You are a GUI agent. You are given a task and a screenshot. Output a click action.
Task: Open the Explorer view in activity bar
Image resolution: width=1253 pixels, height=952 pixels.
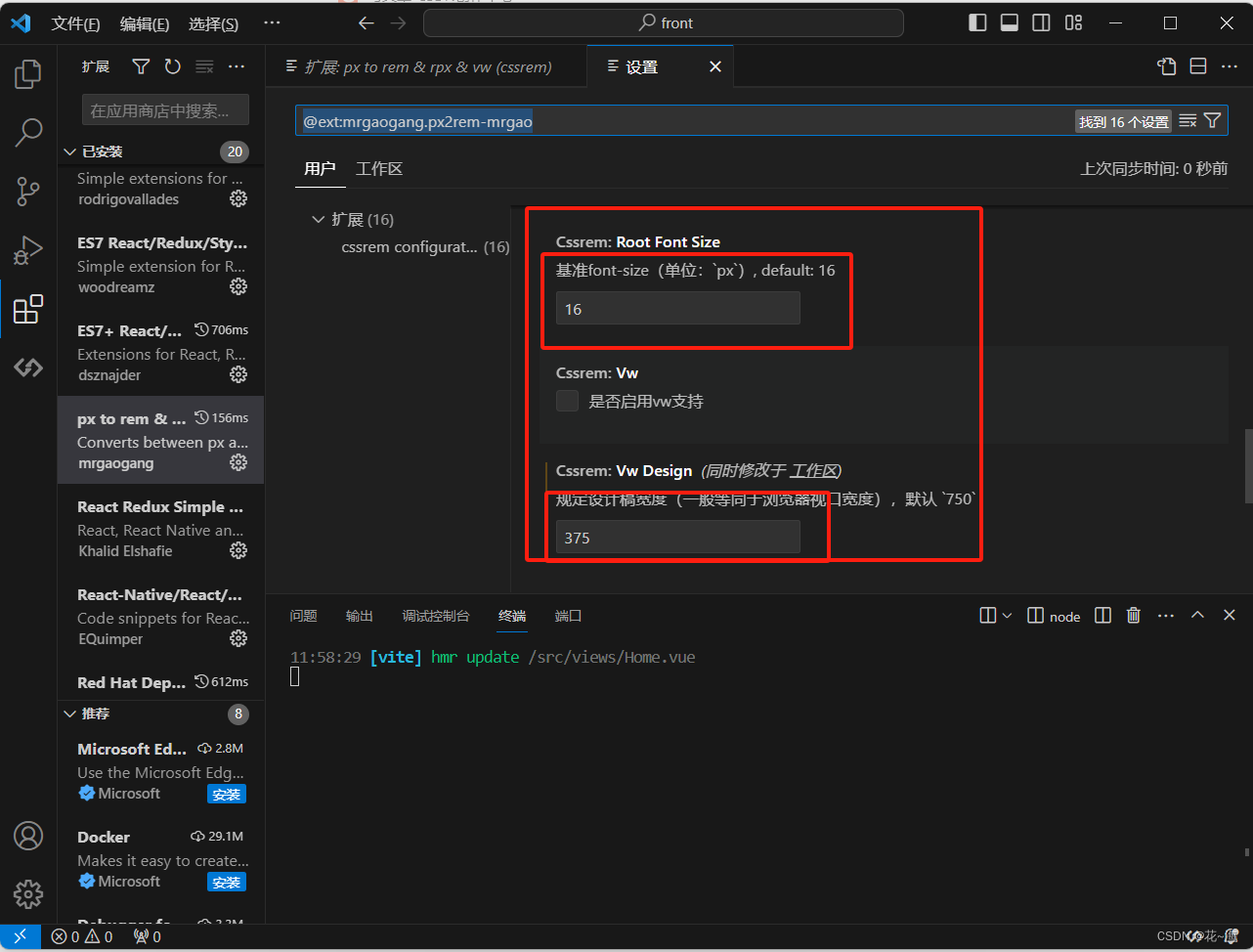[28, 73]
